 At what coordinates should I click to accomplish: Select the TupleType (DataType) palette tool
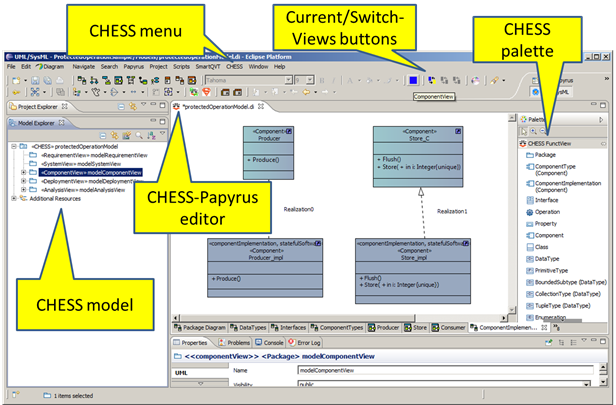click(x=558, y=306)
